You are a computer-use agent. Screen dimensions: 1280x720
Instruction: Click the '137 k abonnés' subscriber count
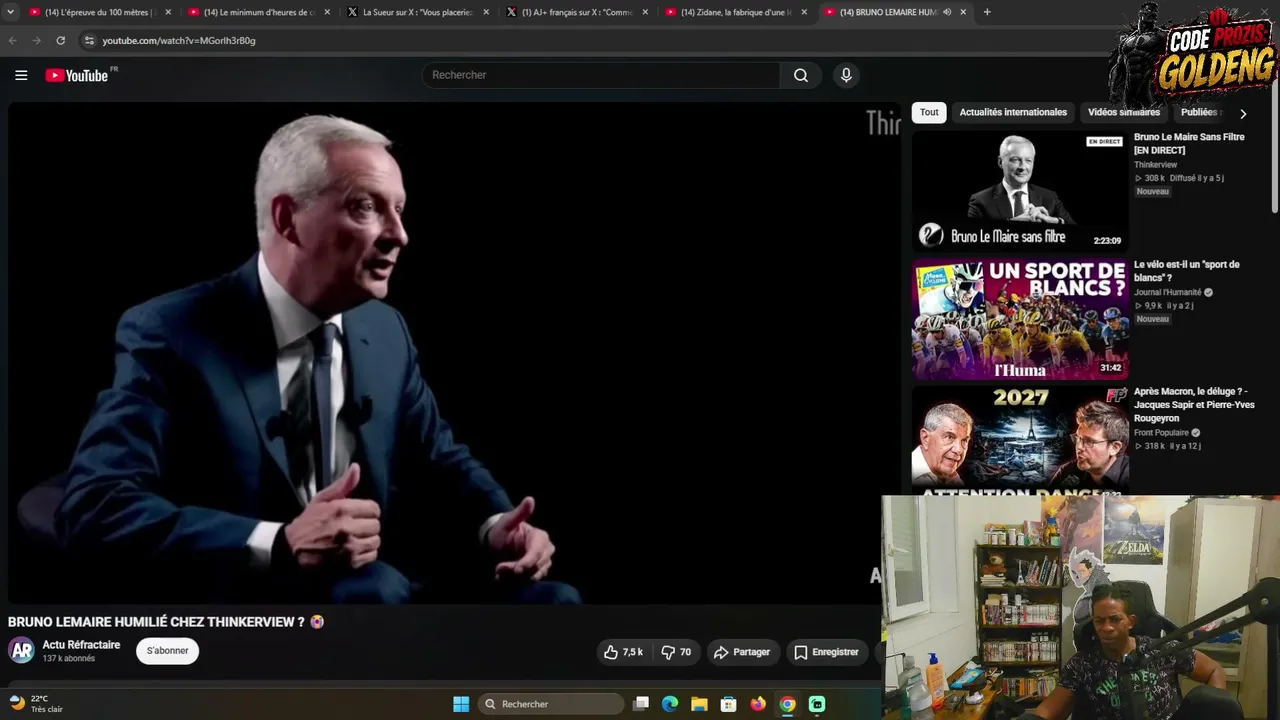[x=68, y=659]
